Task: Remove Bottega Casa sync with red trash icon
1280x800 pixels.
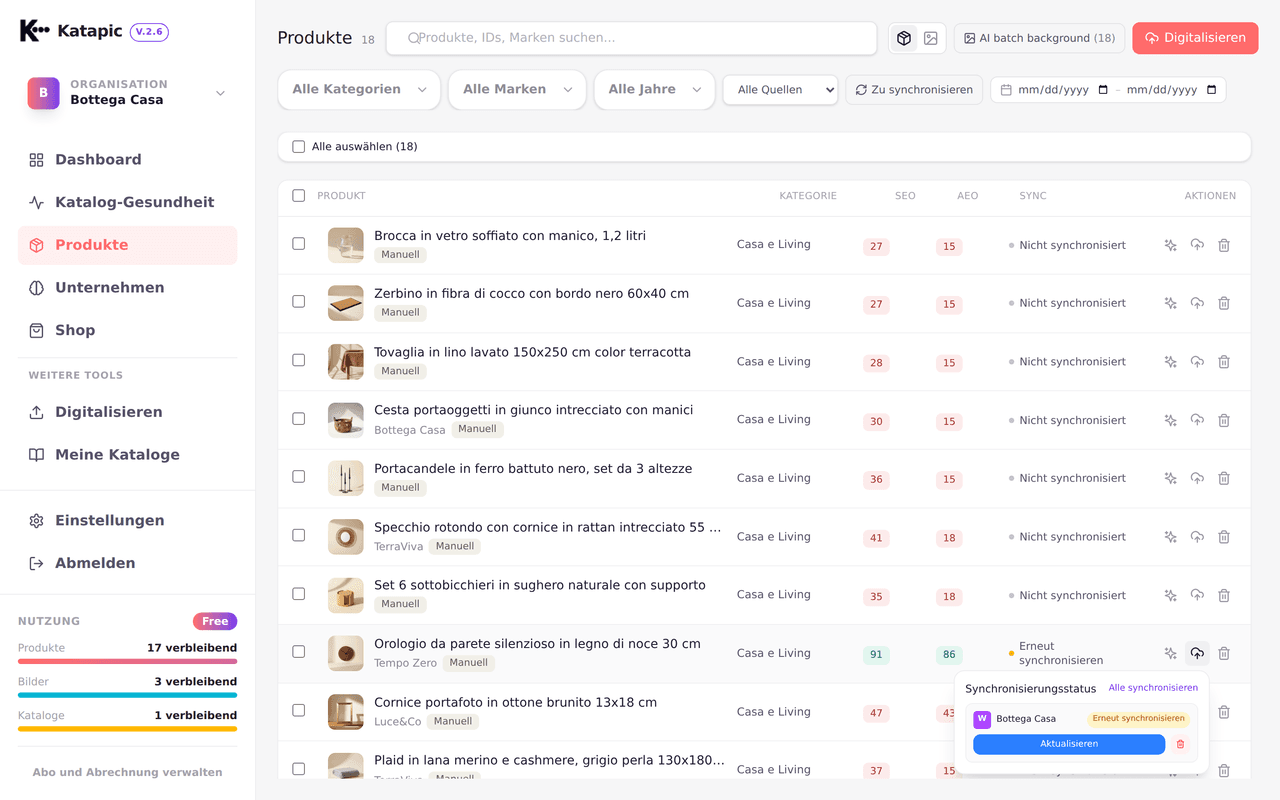Action: (x=1180, y=744)
